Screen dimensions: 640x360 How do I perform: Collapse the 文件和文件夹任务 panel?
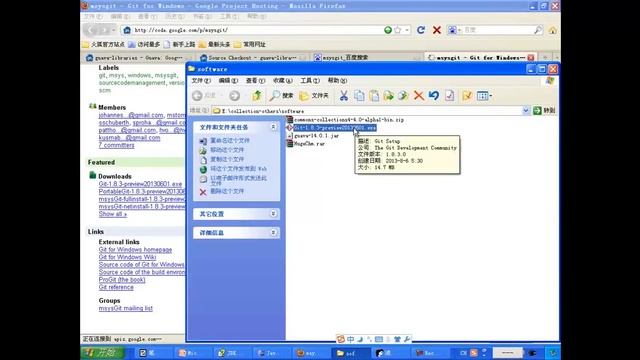pos(273,127)
